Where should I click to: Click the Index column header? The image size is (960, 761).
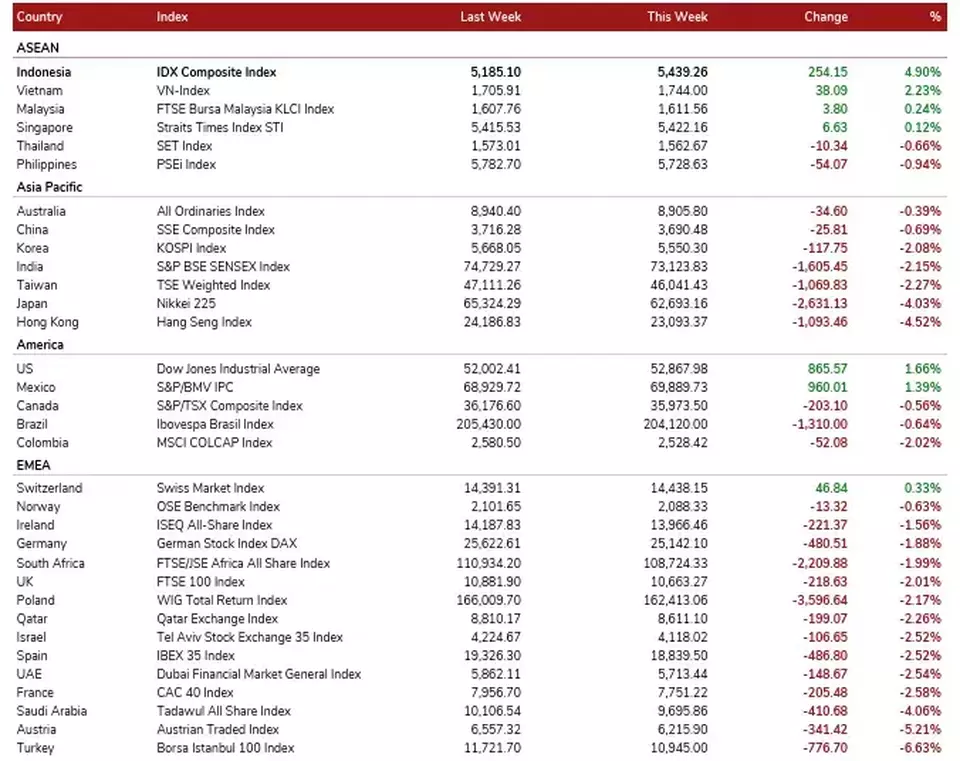pyautogui.click(x=172, y=17)
